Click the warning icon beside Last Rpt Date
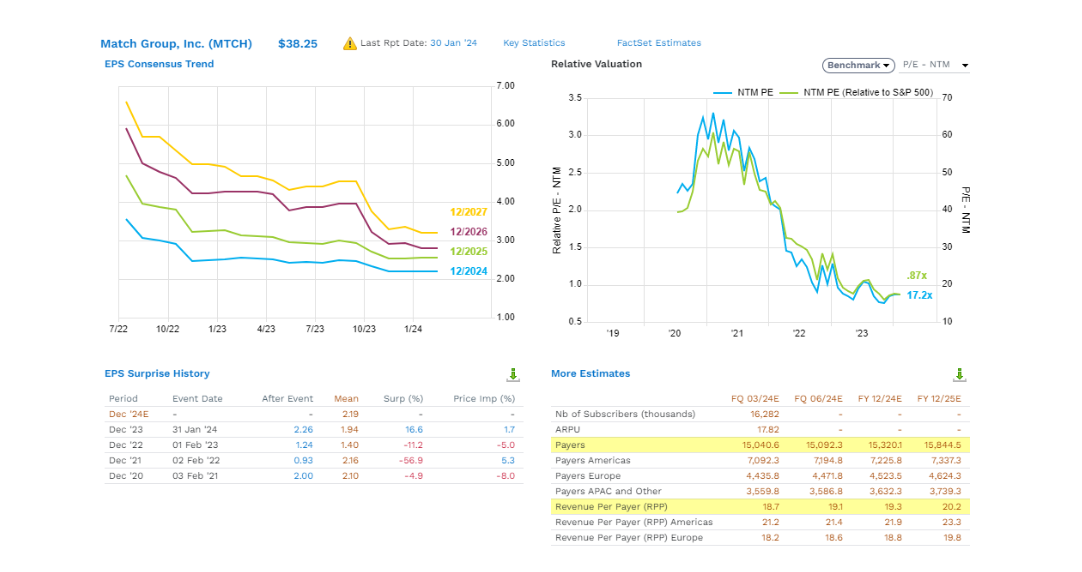 tap(349, 43)
